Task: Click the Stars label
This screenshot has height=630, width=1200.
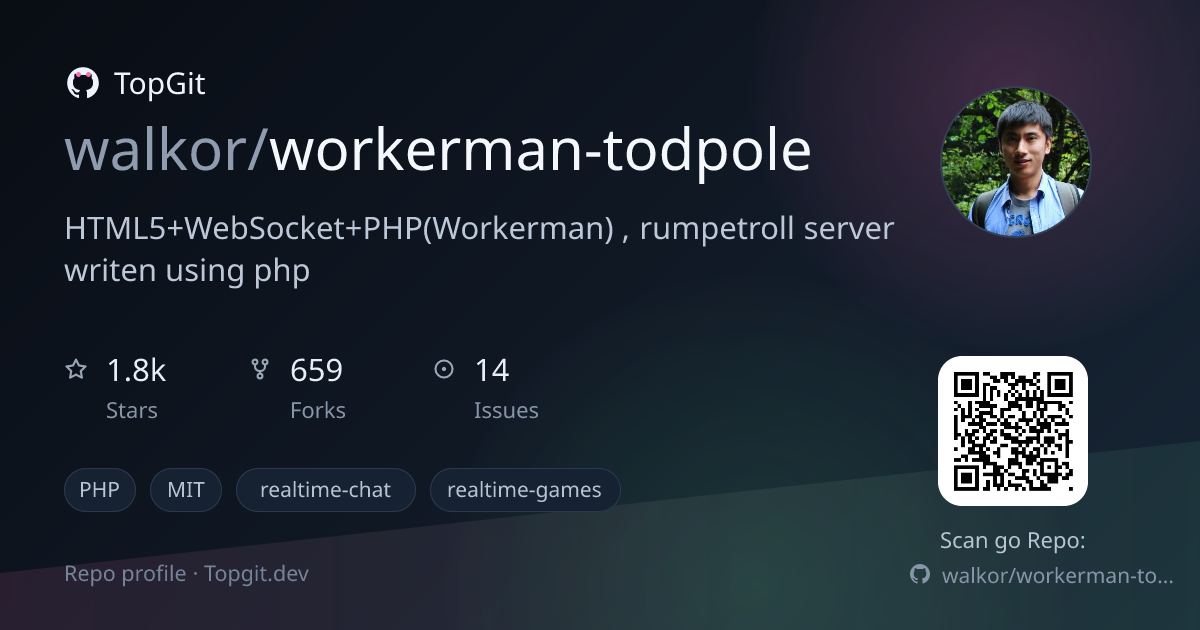Action: click(x=132, y=410)
